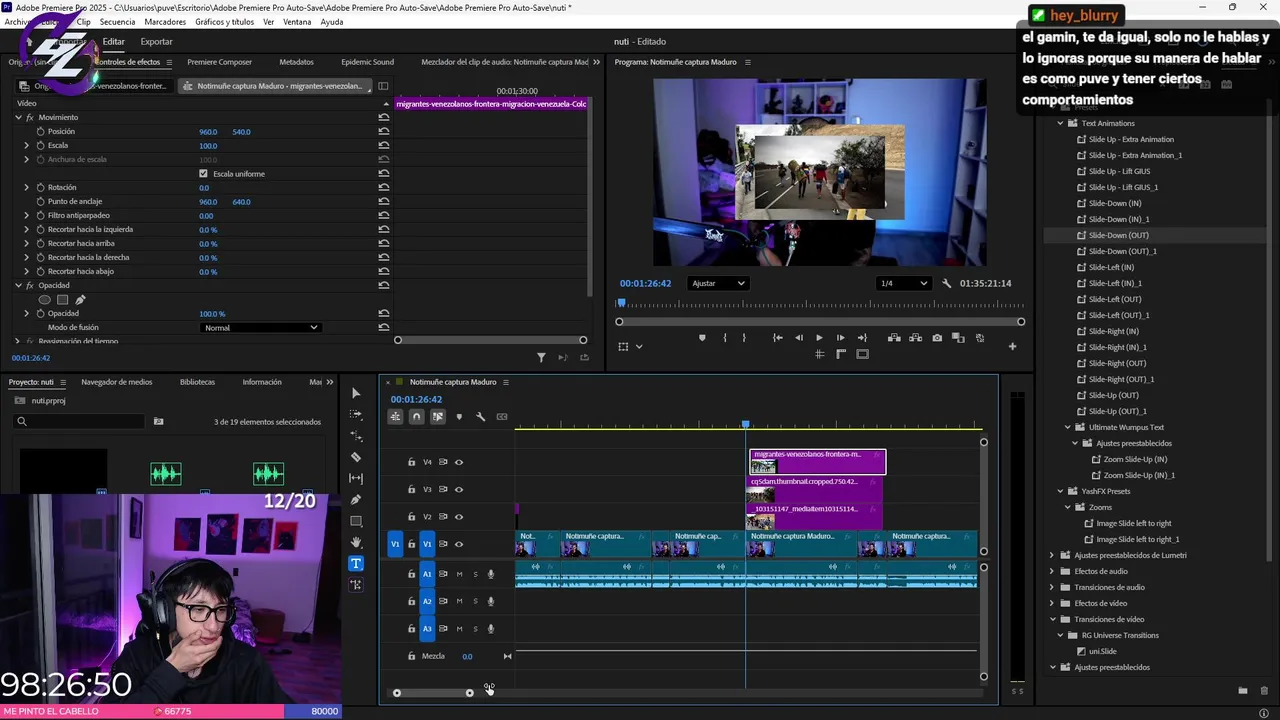This screenshot has width=1280, height=720.
Task: Toggle the Posición stopwatch animation
Action: coord(40,131)
